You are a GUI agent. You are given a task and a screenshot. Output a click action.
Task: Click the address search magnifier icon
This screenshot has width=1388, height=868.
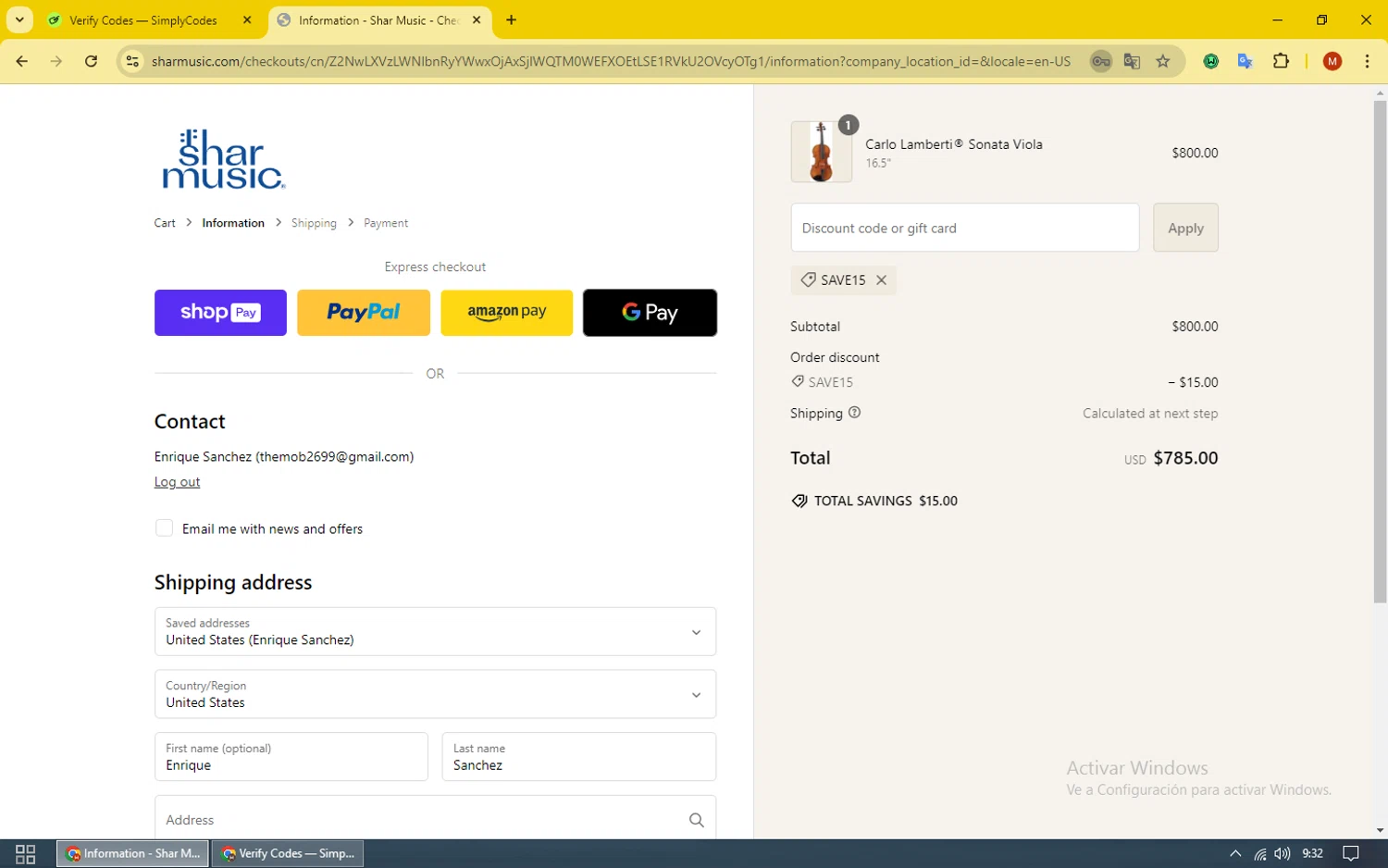(697, 820)
